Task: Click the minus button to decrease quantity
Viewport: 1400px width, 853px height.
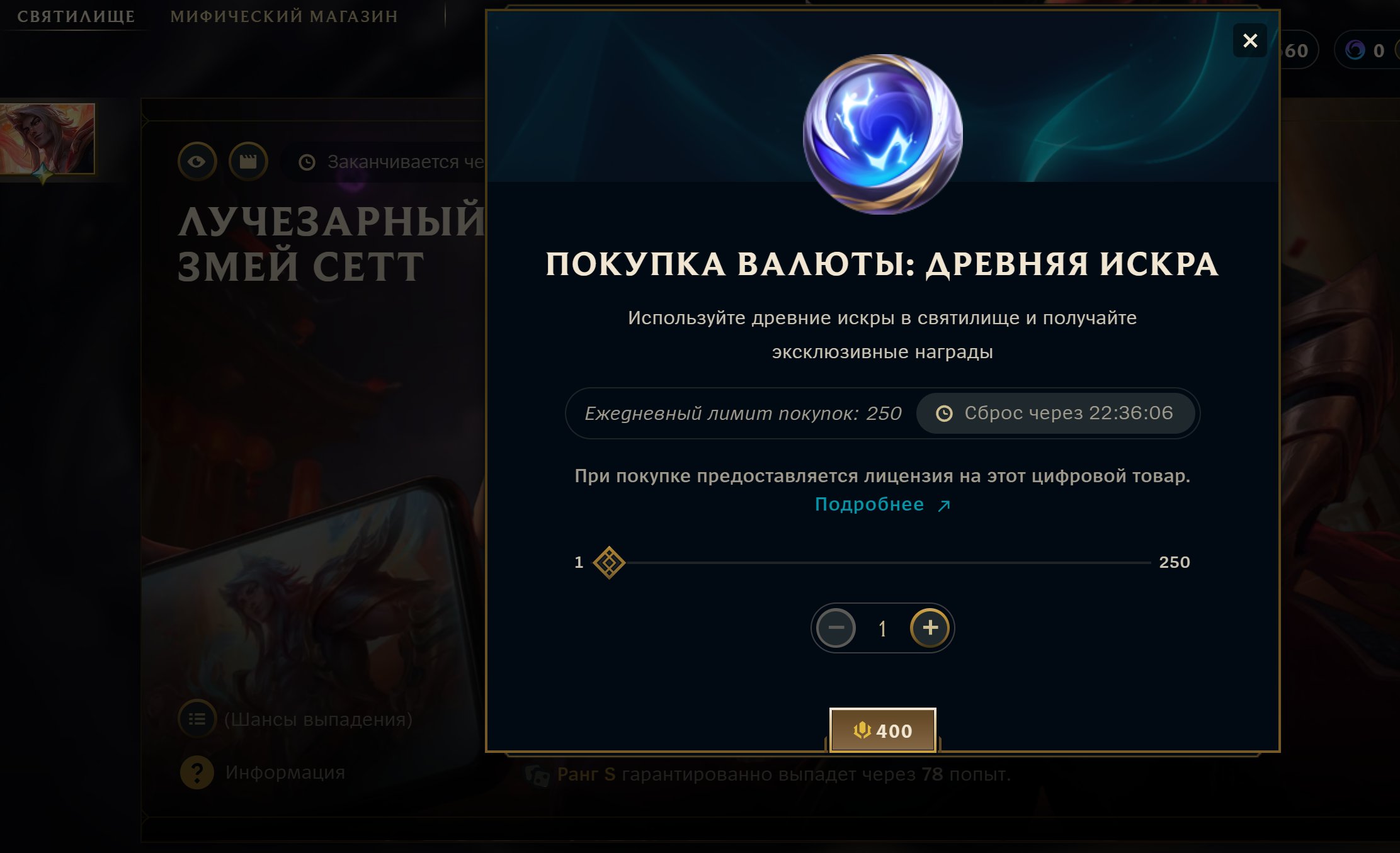Action: click(x=836, y=628)
